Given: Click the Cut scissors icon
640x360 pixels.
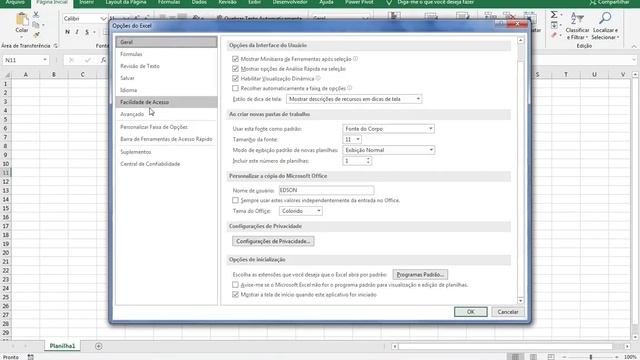Looking at the screenshot, I should [x=36, y=15].
